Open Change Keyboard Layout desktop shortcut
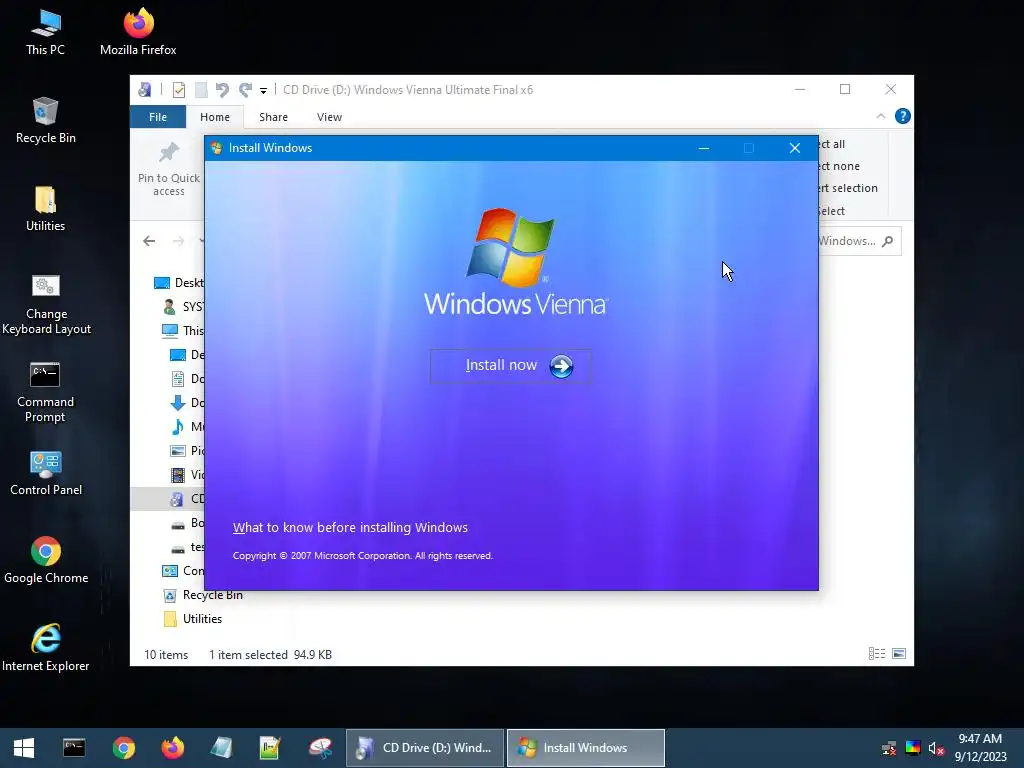The height and width of the screenshot is (768, 1024). coord(46,304)
